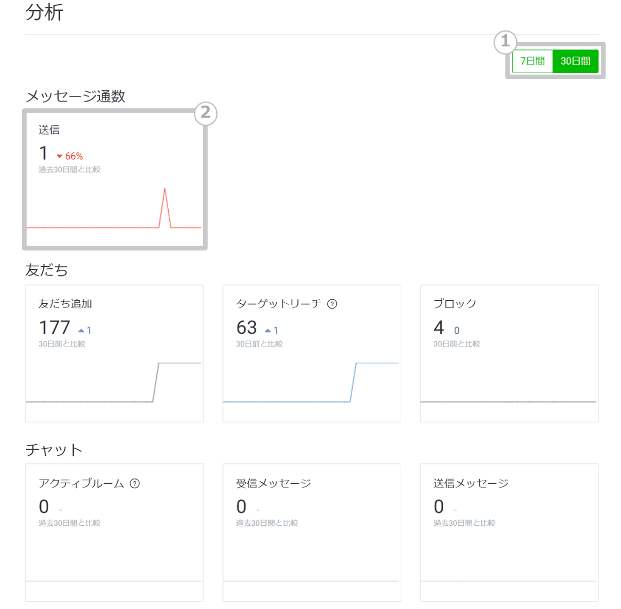Open the 送信メッセージ chat card title

pyautogui.click(x=471, y=483)
